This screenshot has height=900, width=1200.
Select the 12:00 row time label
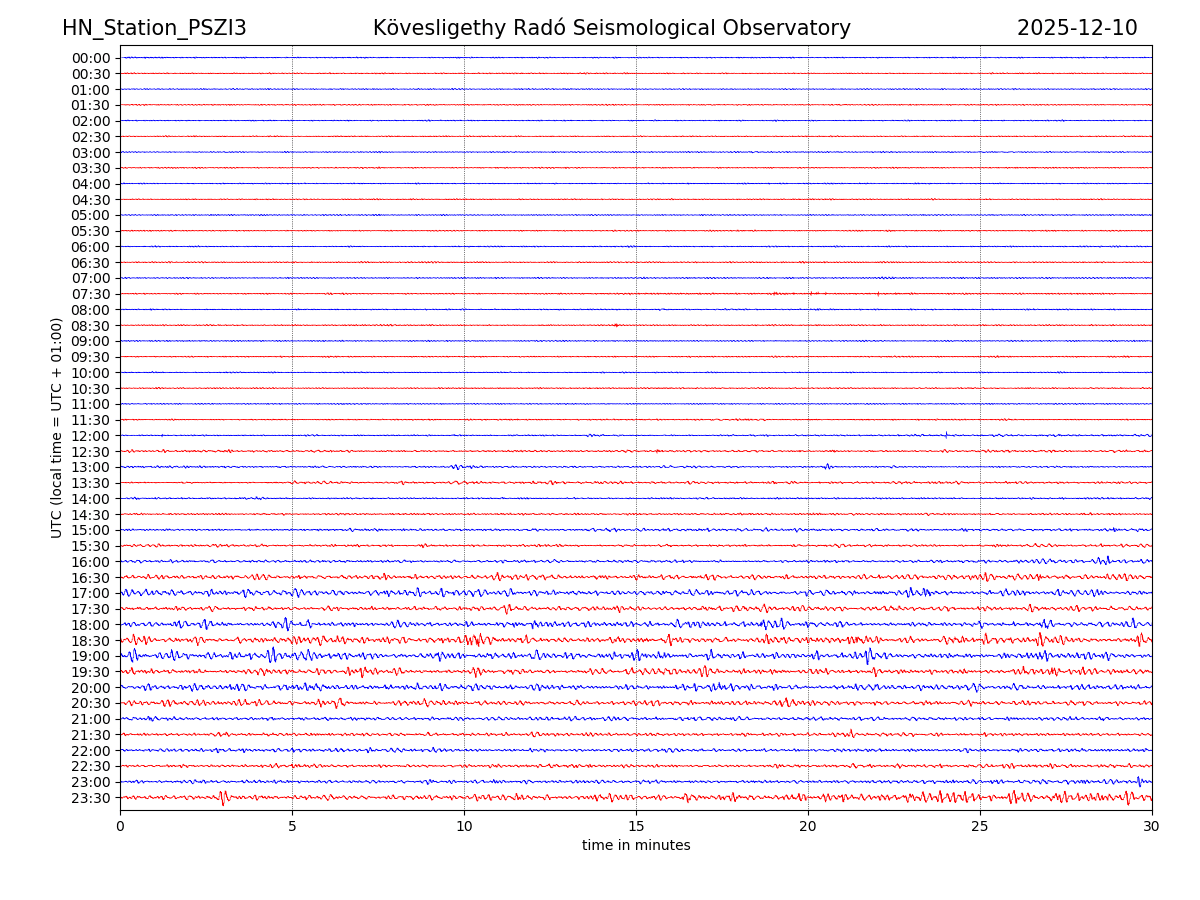pyautogui.click(x=90, y=436)
